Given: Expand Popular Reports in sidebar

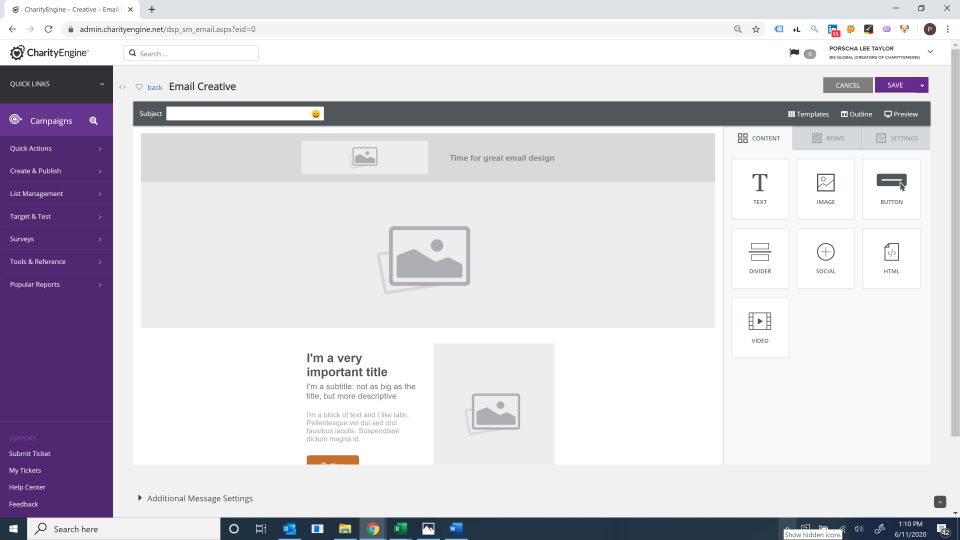Looking at the screenshot, I should [56, 284].
